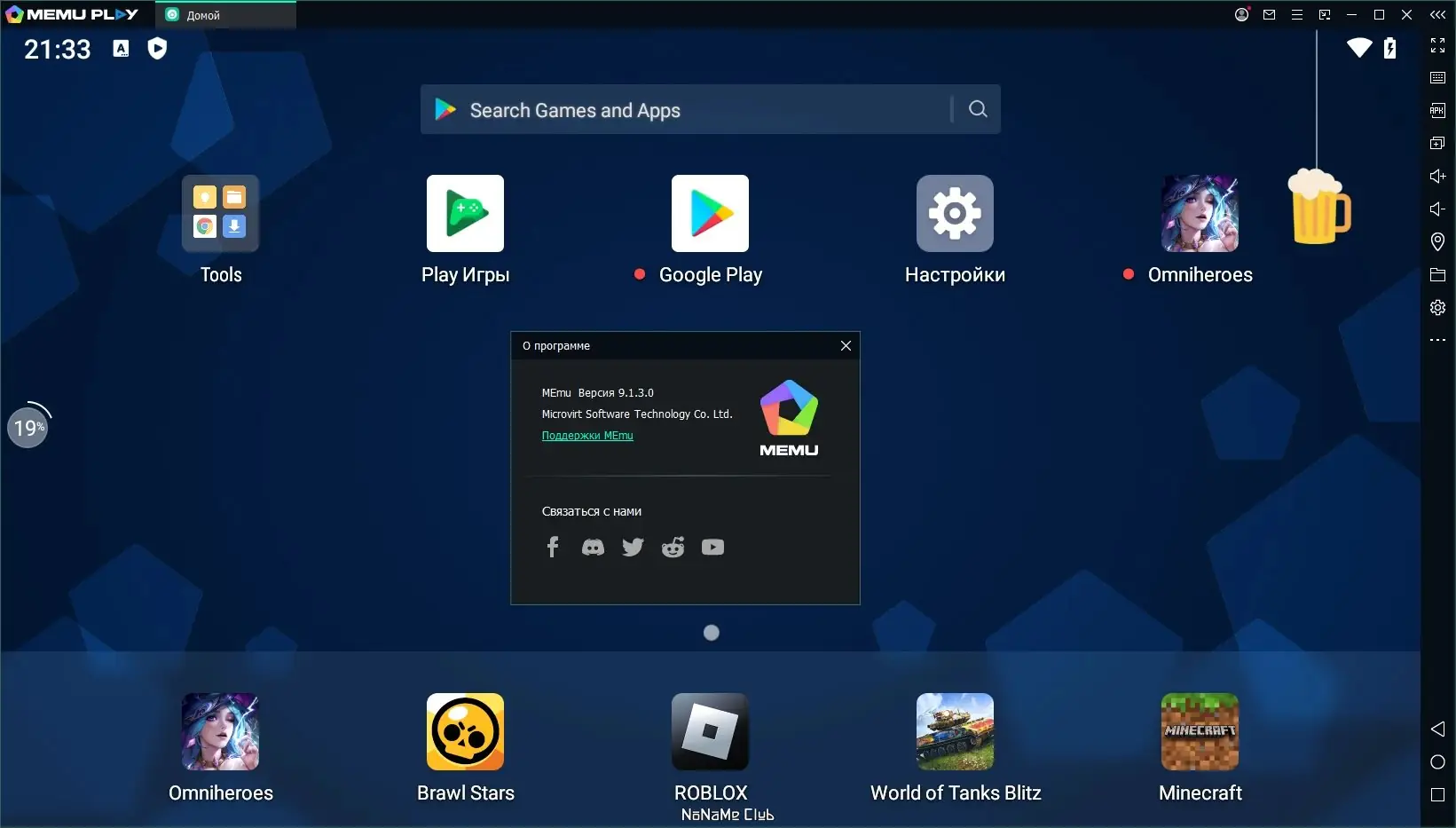Click the shield play status icon
Screen dimensions: 1456x828
(x=157, y=48)
